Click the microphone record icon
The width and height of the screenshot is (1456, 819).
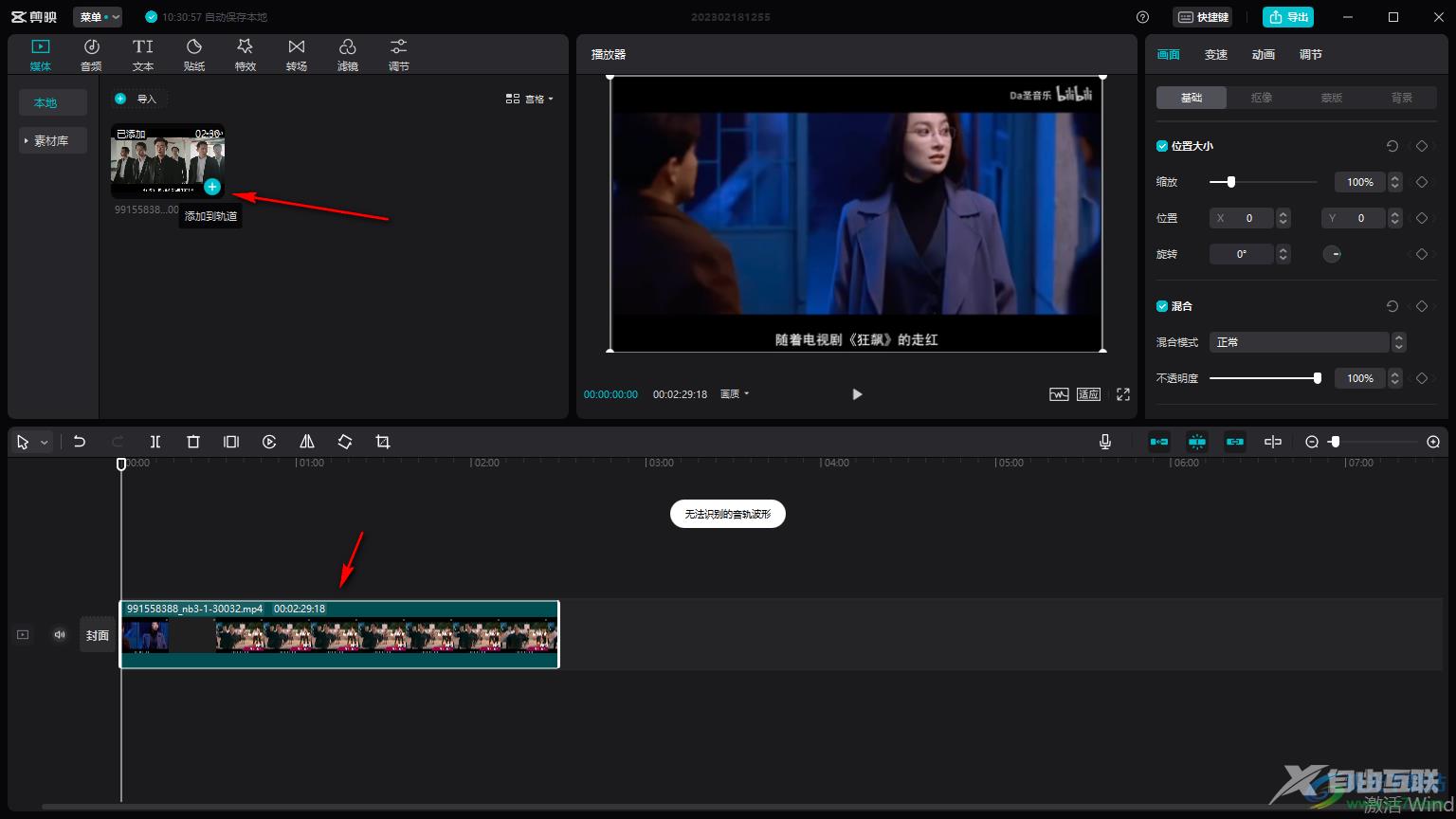[1105, 442]
